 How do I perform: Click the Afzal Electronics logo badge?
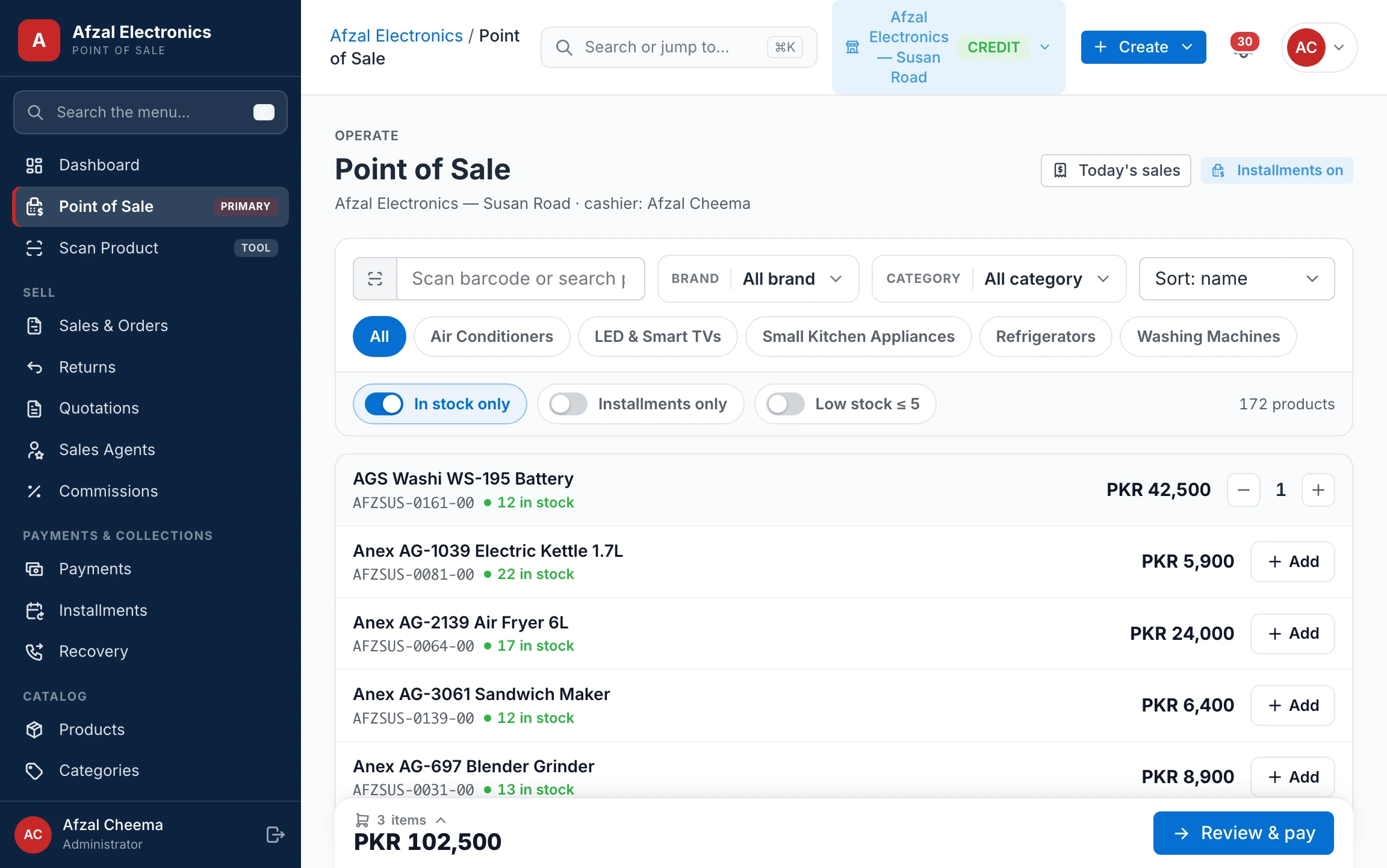click(x=39, y=40)
